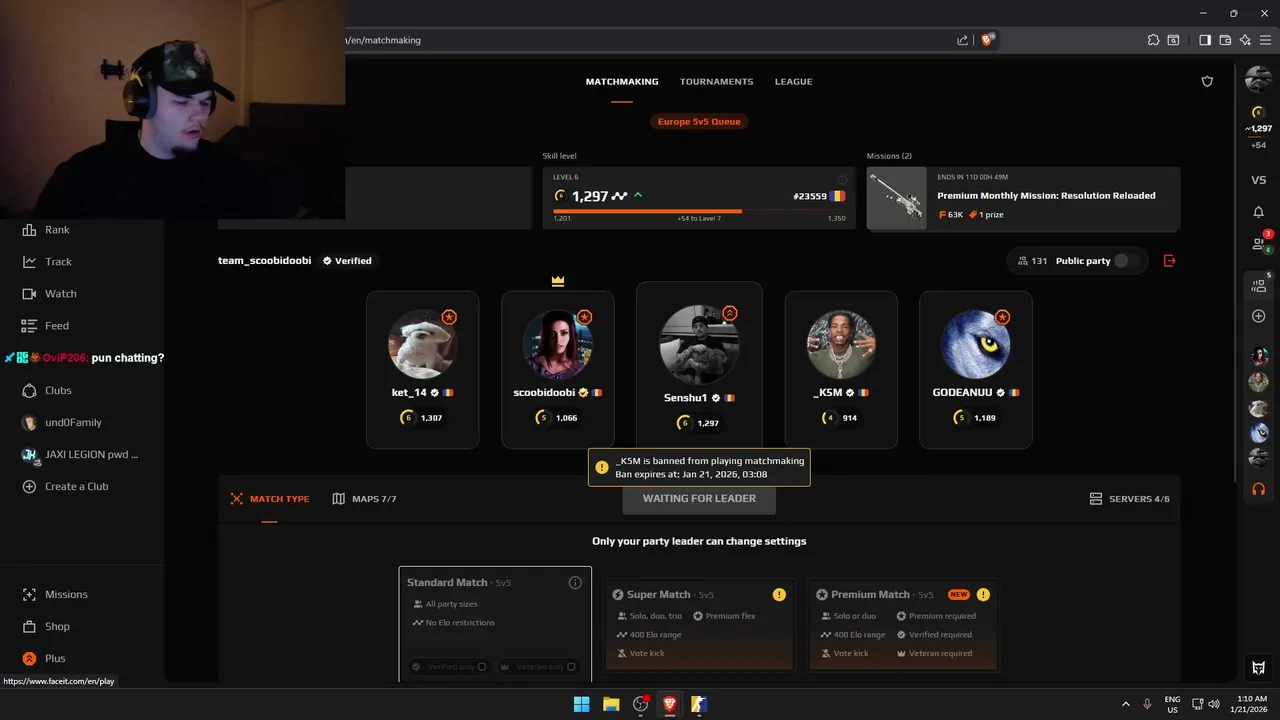Open FACEIT Plus in the sidebar
The height and width of the screenshot is (720, 1280).
44,658
